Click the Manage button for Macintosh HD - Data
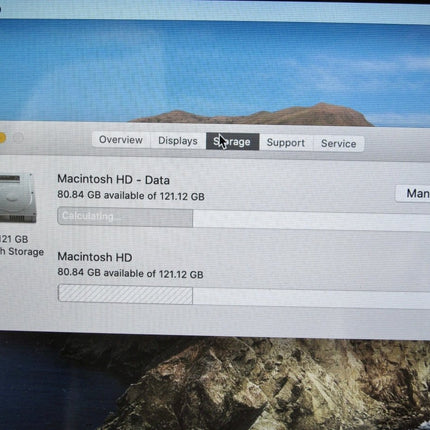Image resolution: width=430 pixels, height=430 pixels. pos(413,194)
